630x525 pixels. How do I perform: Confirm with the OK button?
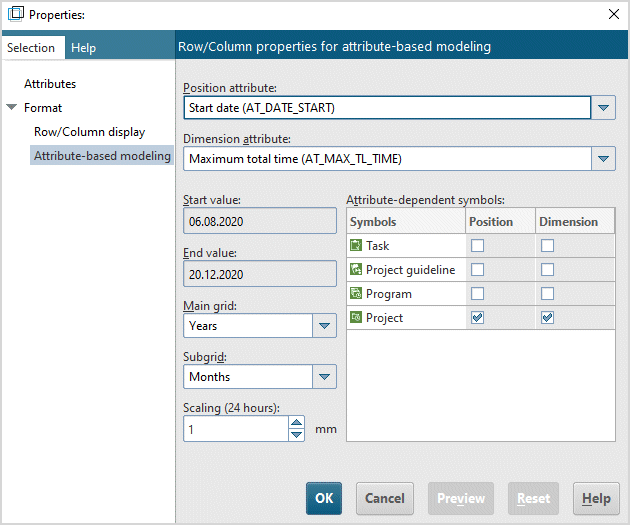click(x=324, y=498)
